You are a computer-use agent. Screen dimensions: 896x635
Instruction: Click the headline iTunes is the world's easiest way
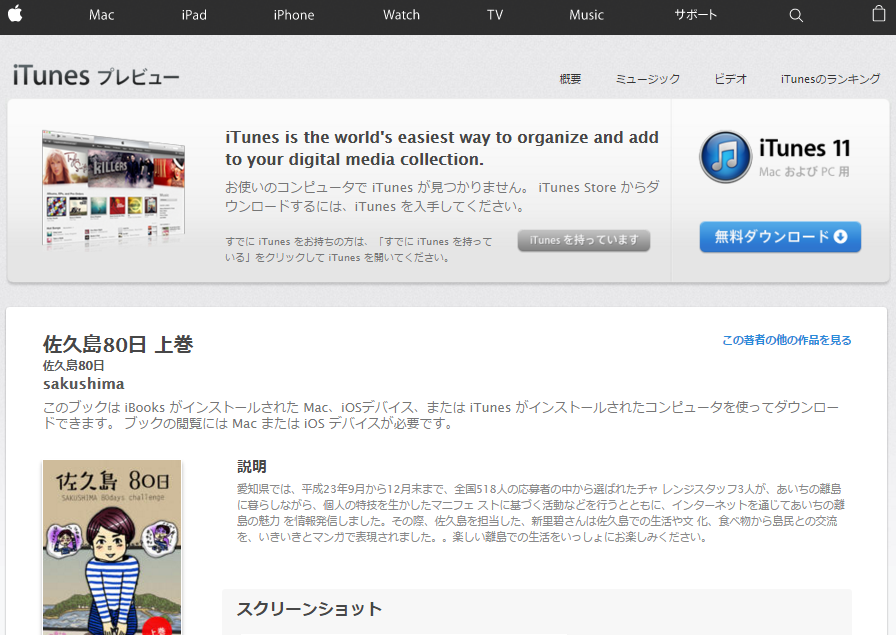(442, 148)
